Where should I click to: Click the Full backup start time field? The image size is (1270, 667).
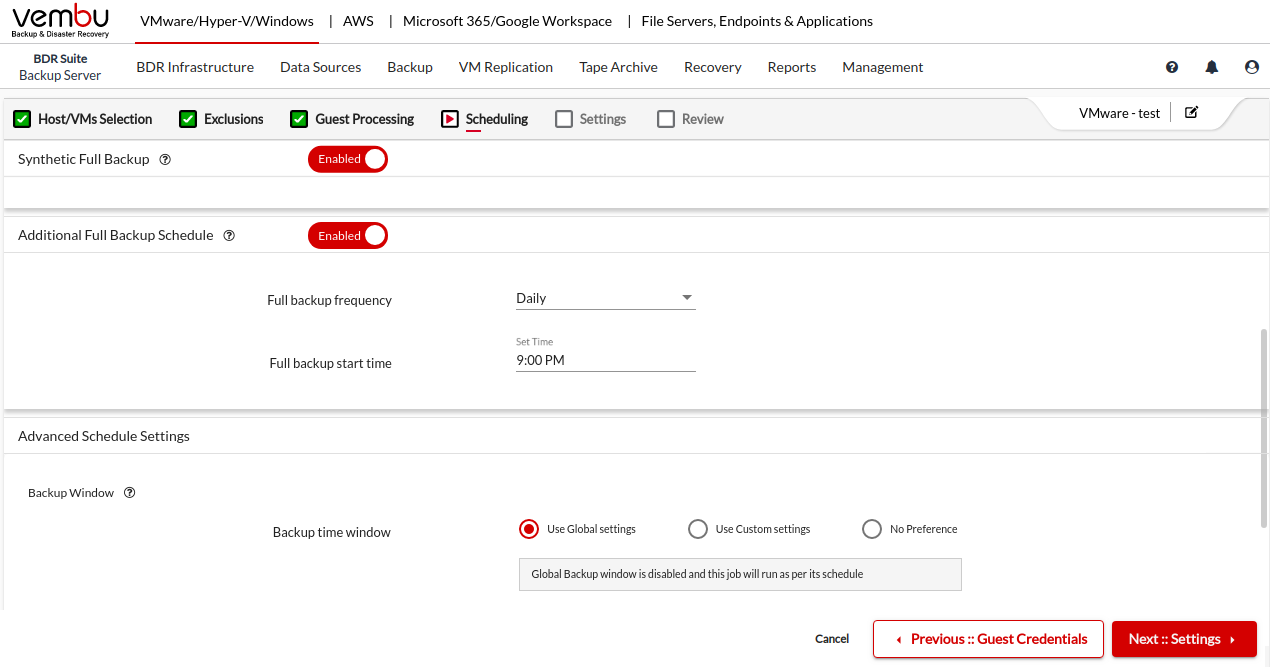tap(605, 360)
